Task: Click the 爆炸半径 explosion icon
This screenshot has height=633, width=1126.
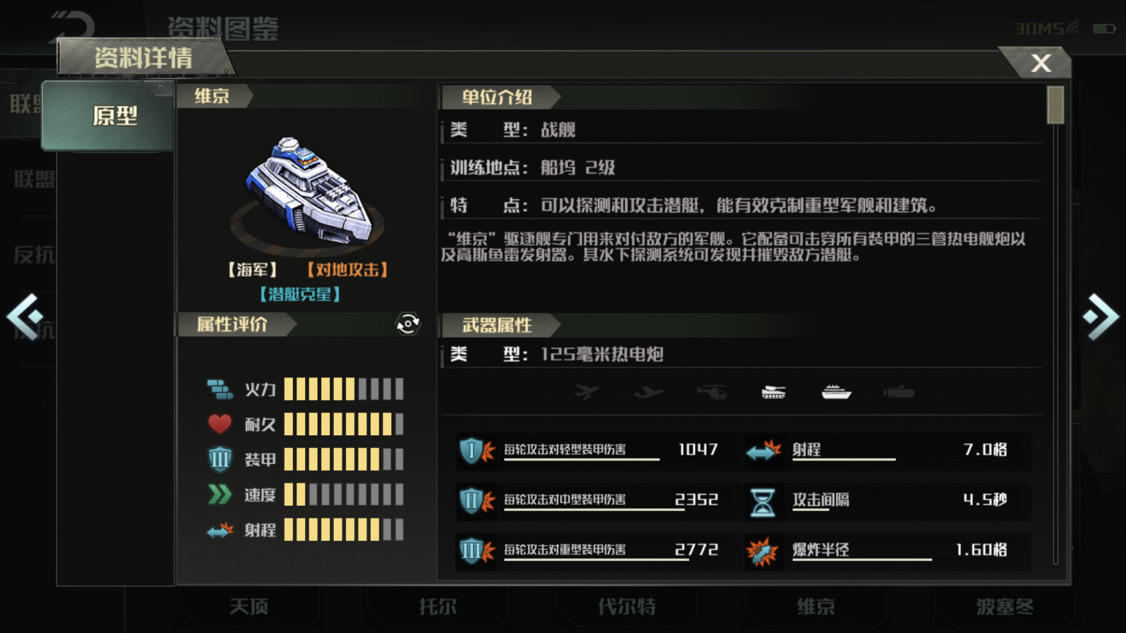Action: (x=762, y=551)
